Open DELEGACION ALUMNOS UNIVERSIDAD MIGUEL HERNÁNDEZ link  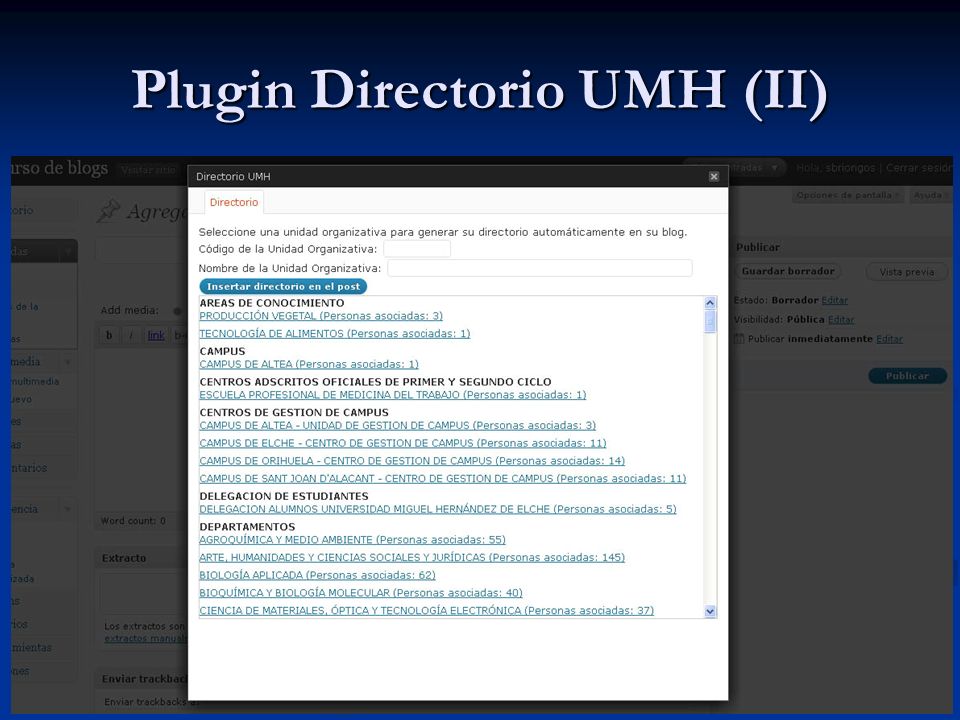(x=438, y=509)
